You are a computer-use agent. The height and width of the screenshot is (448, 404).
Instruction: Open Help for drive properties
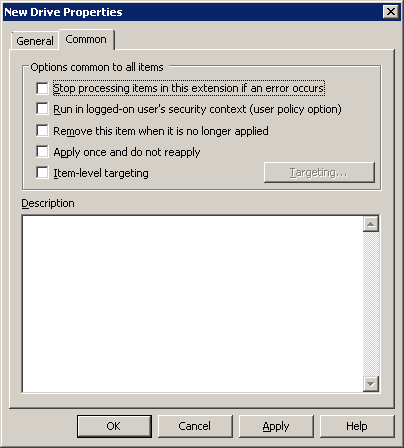(x=357, y=426)
